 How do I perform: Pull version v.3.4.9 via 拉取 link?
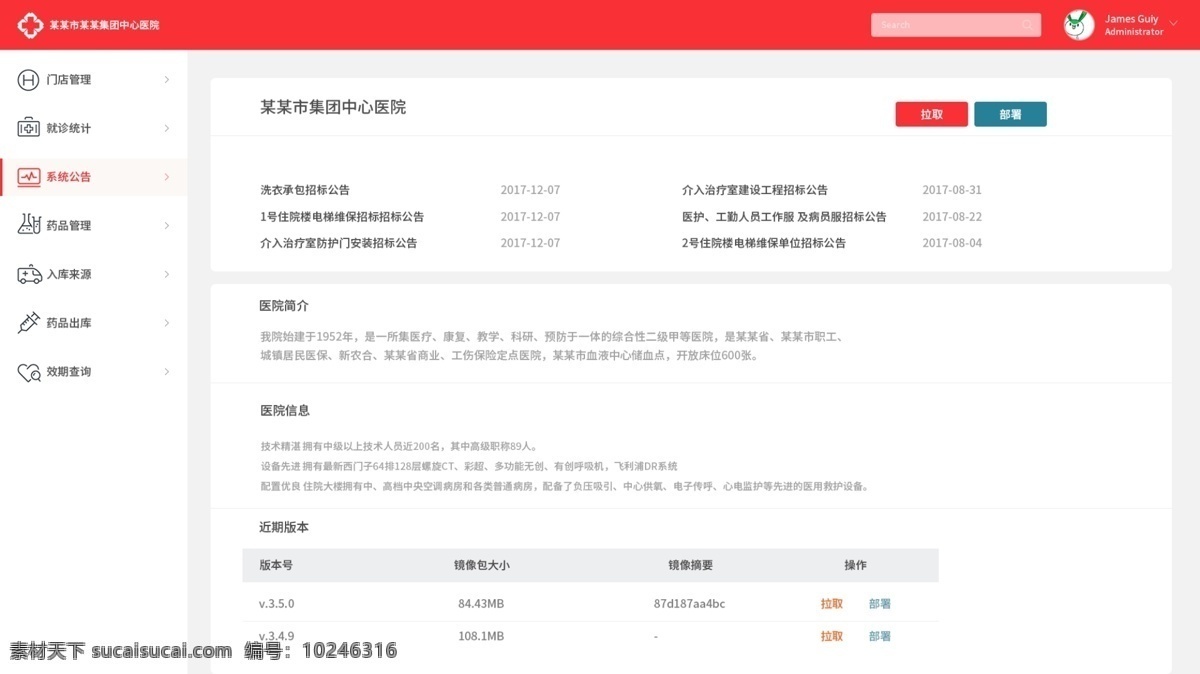tap(832, 636)
